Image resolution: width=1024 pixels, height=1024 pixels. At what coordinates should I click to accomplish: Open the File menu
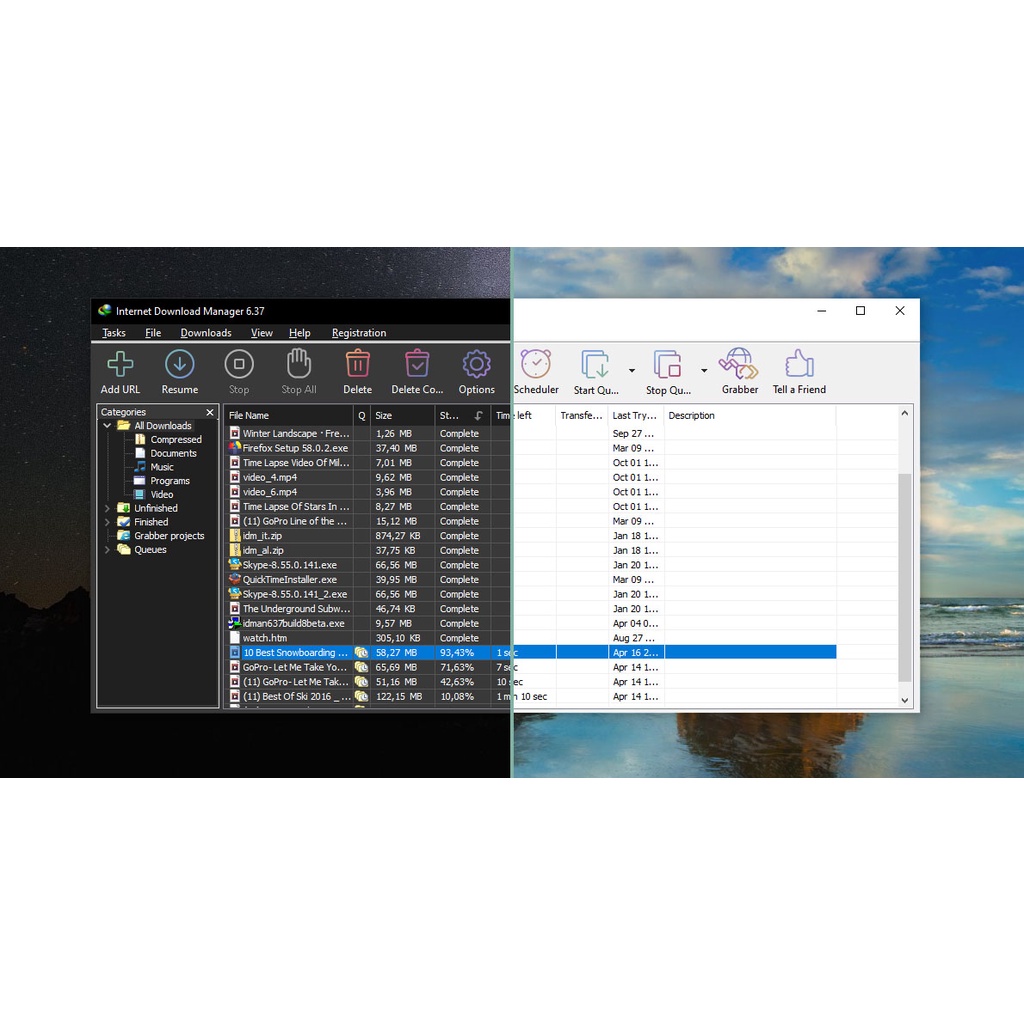point(153,332)
